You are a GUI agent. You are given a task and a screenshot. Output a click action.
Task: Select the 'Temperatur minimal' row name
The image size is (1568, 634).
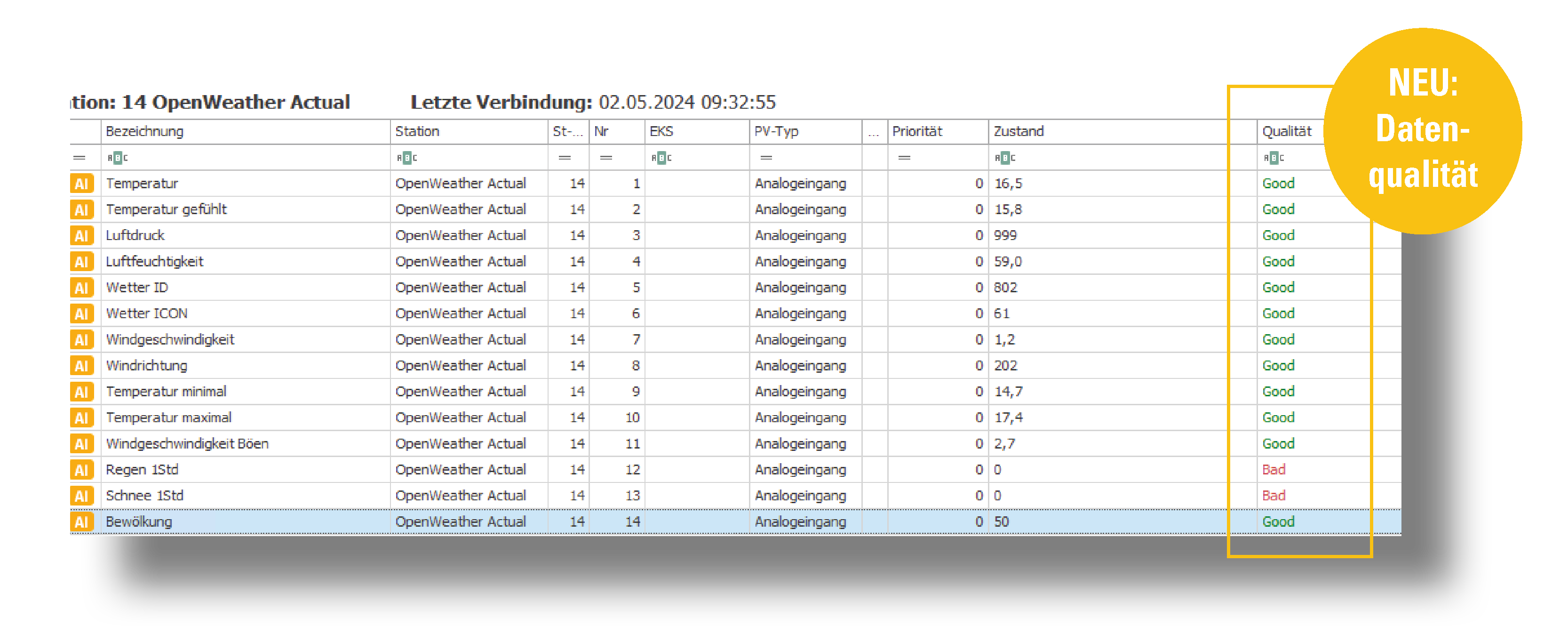tap(166, 392)
